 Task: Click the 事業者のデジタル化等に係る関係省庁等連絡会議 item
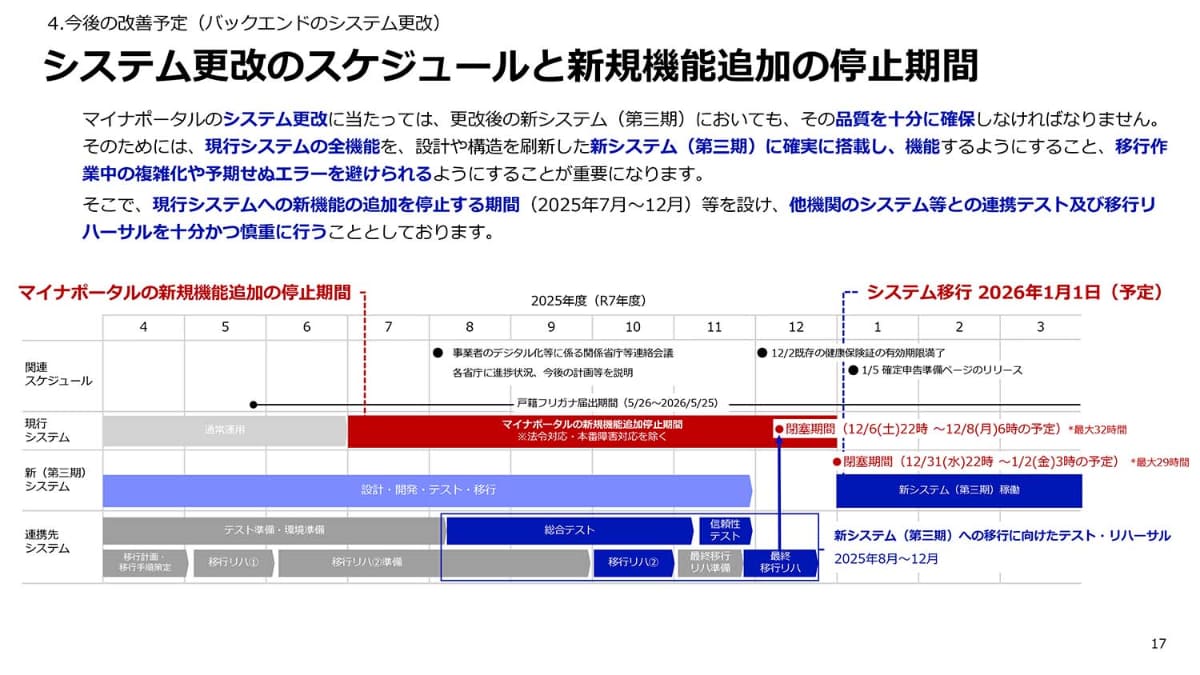563,353
